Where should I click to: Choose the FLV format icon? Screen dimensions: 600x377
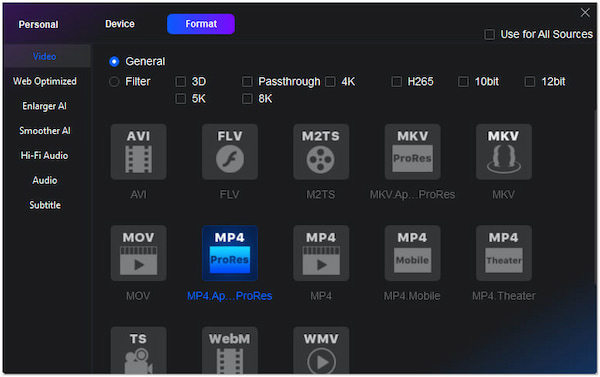pyautogui.click(x=230, y=152)
